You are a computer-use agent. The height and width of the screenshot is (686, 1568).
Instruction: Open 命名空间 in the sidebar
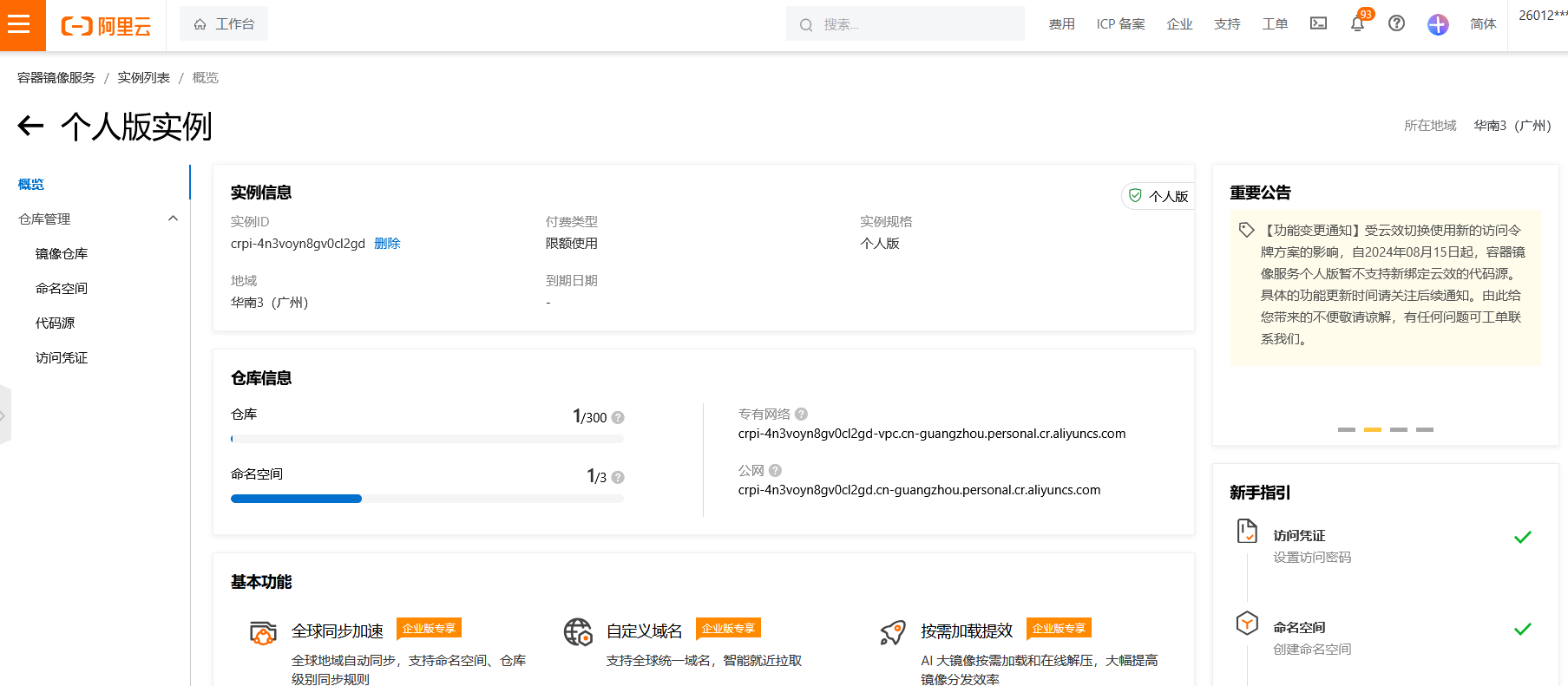click(62, 288)
